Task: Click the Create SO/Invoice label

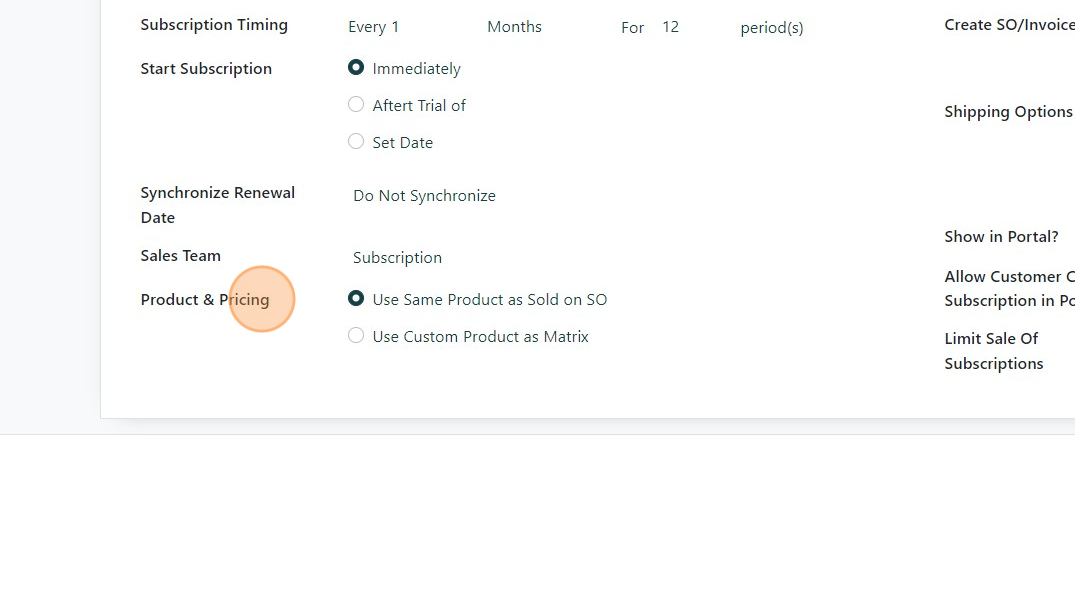Action: point(1008,25)
